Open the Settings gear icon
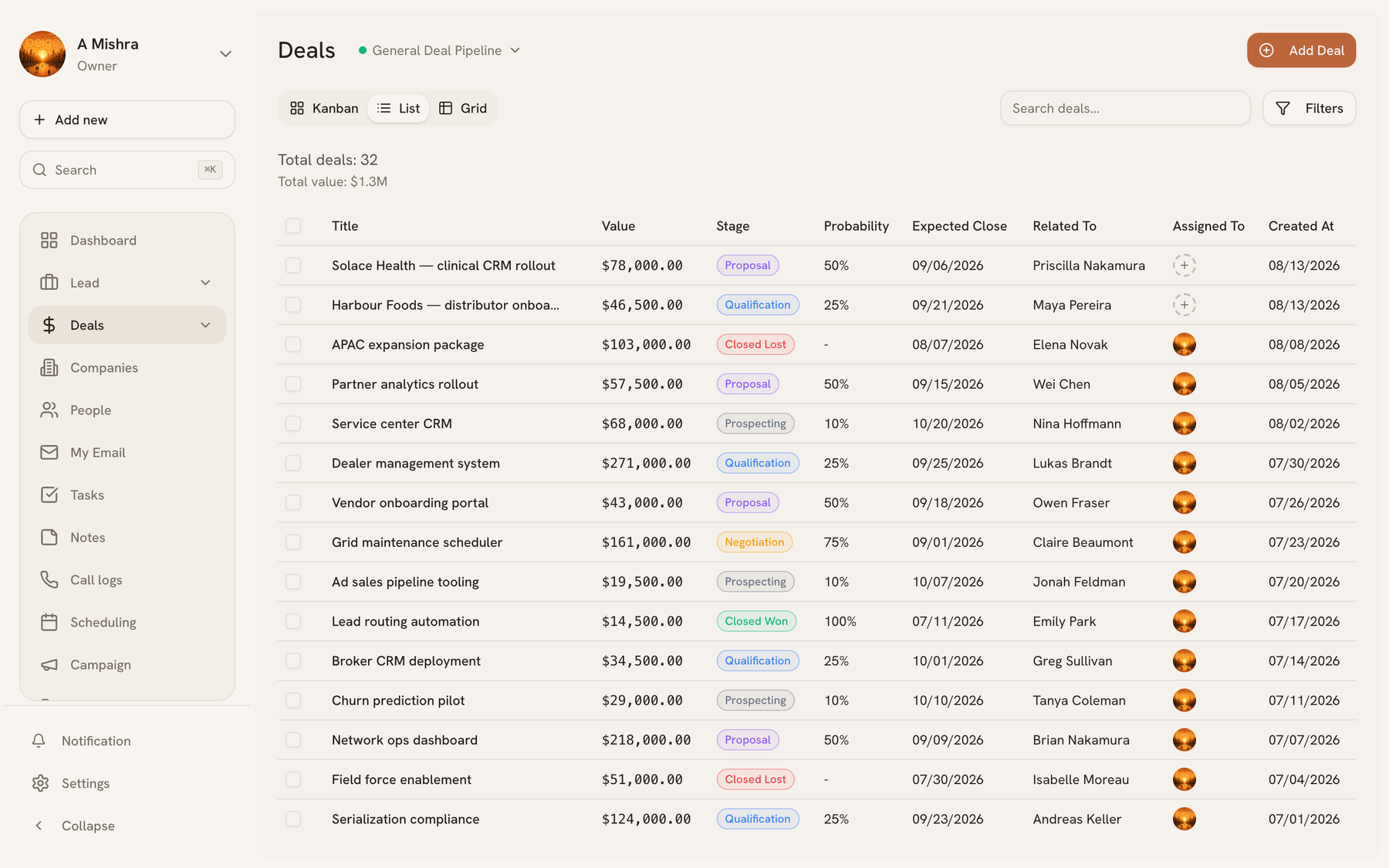 [40, 783]
